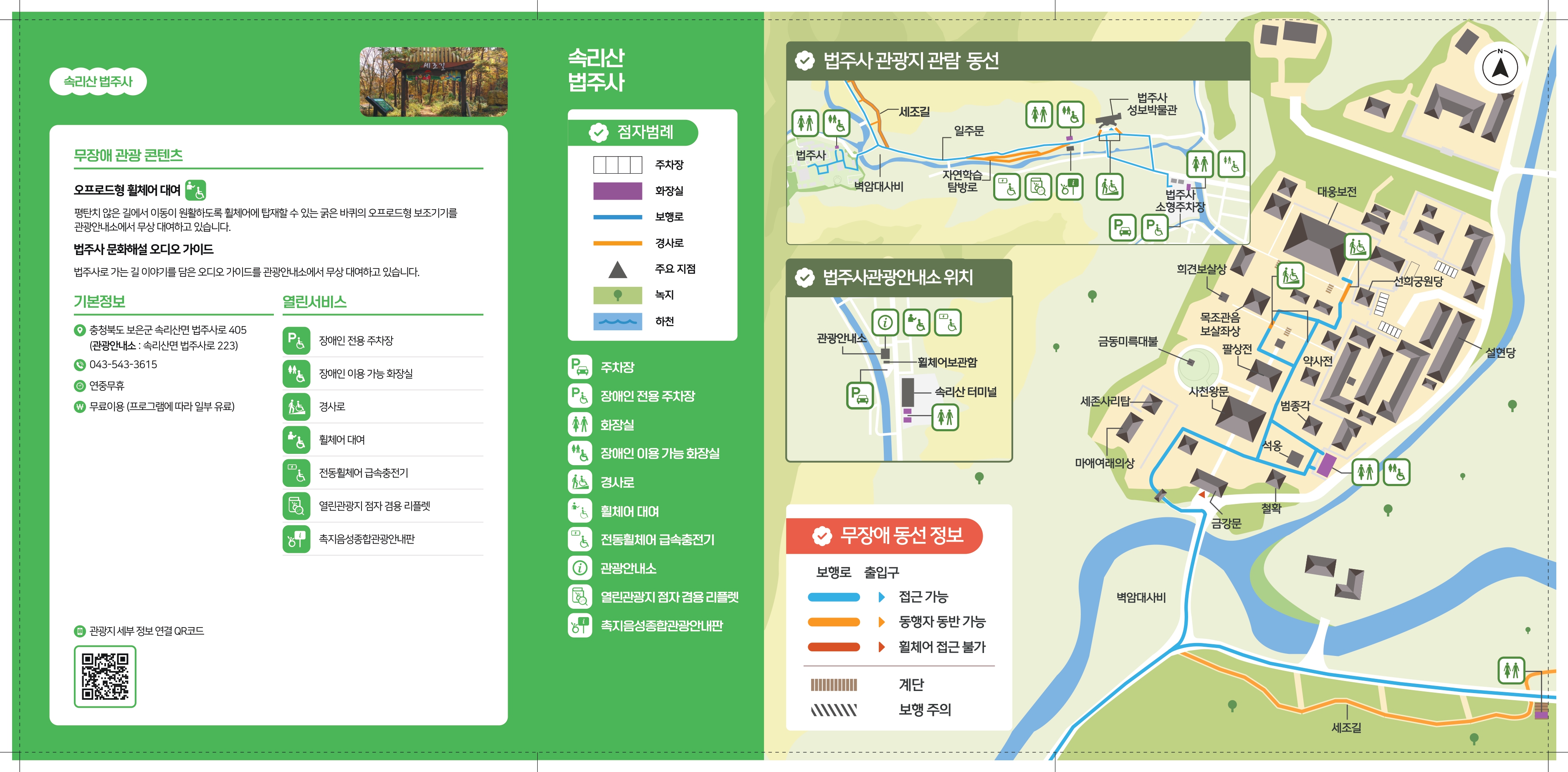This screenshot has width=1568, height=772.
Task: Select the green-panel icon labeled 촉지음성종합관광안내판
Action: (579, 625)
